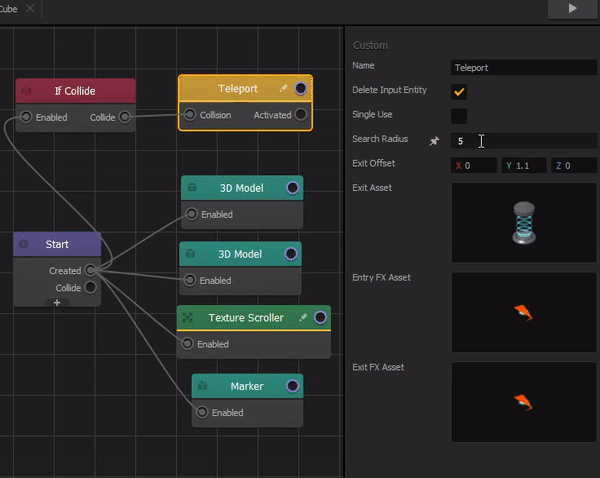
Task: Click the Texture Scroller header circle port
Action: pos(320,317)
